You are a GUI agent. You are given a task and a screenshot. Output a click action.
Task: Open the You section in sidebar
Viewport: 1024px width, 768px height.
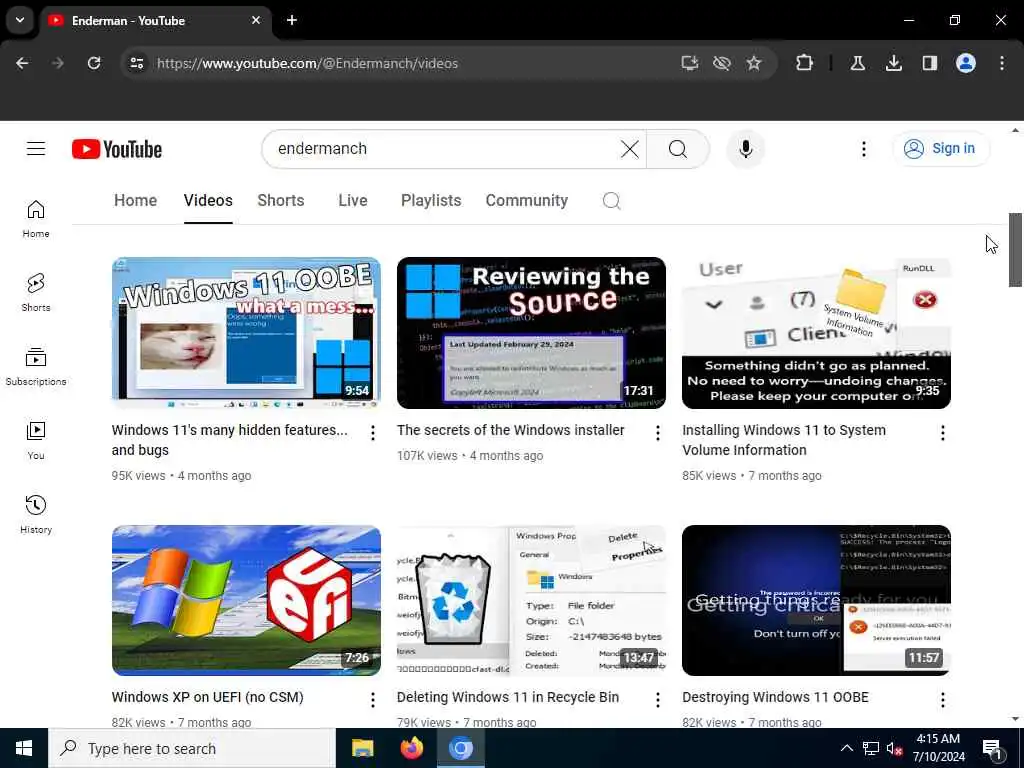[x=36, y=440]
